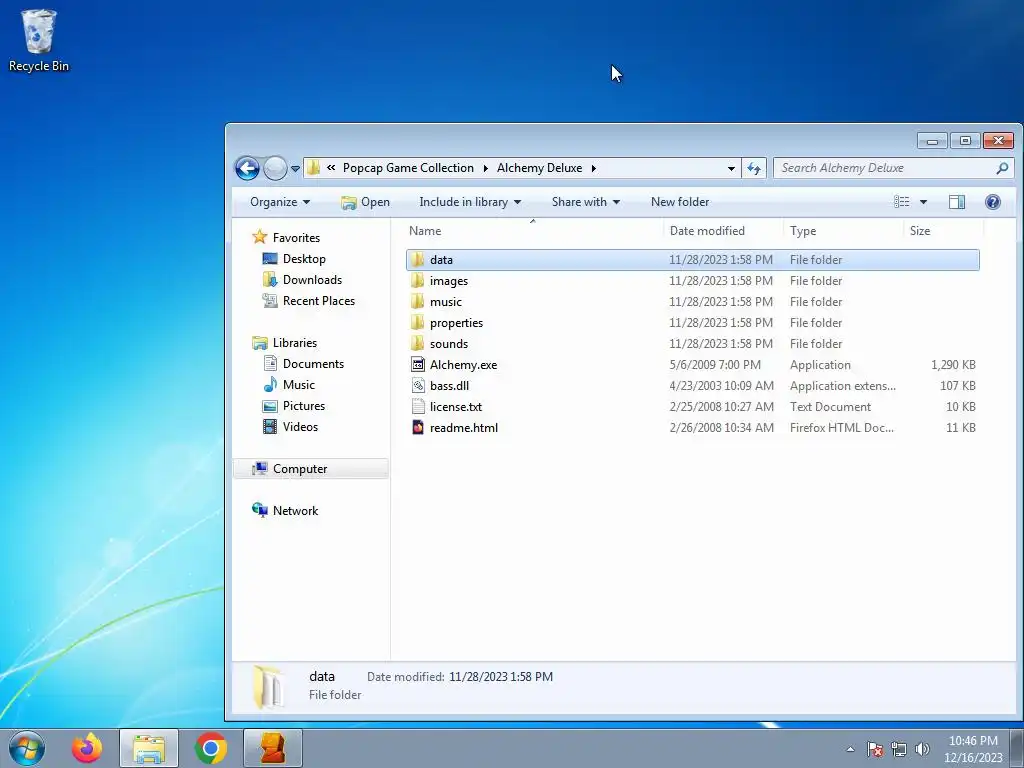Select Libraries in navigation pane
This screenshot has height=768, width=1024.
[x=295, y=343]
